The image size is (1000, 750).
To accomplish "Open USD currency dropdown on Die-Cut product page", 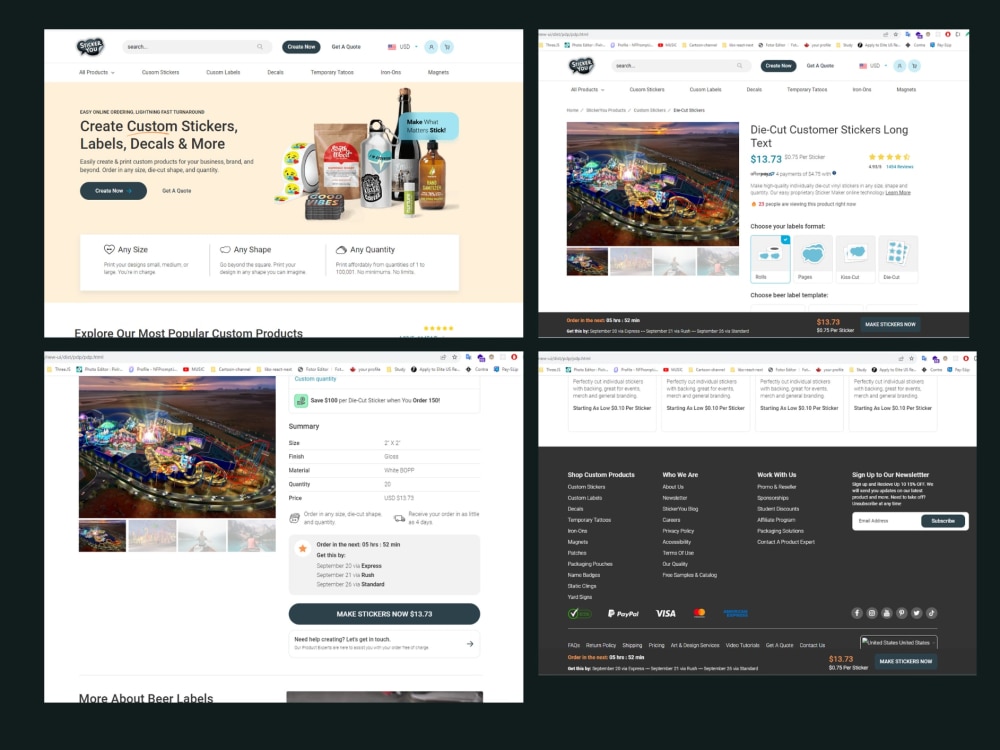I will click(x=873, y=66).
